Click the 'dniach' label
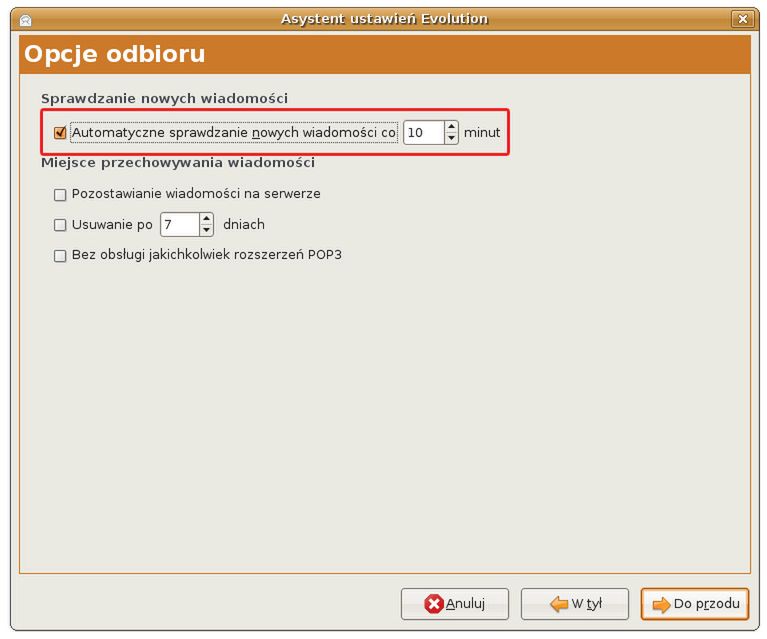767x639 pixels. click(244, 225)
